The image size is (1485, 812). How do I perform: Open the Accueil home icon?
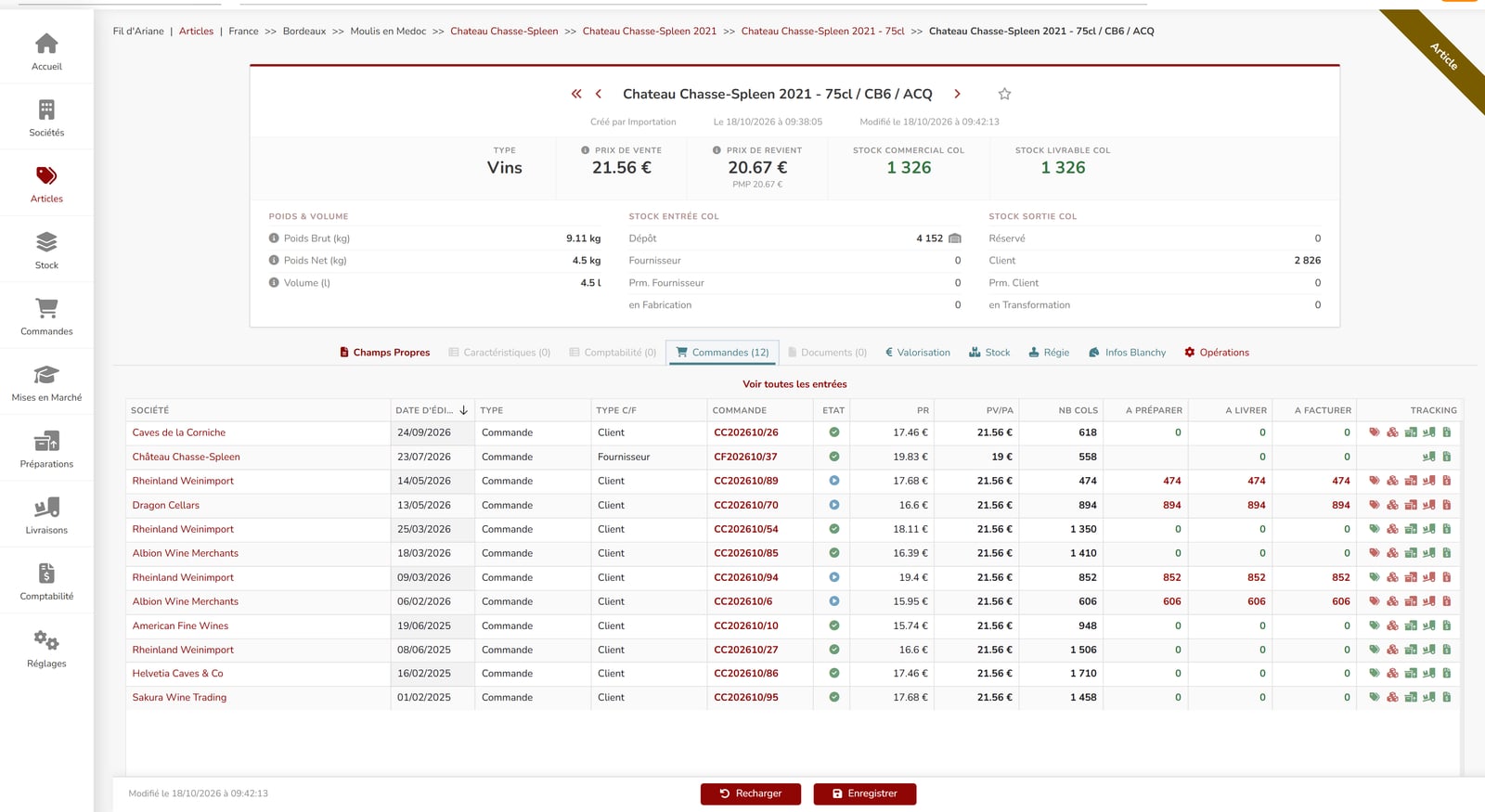coord(46,44)
